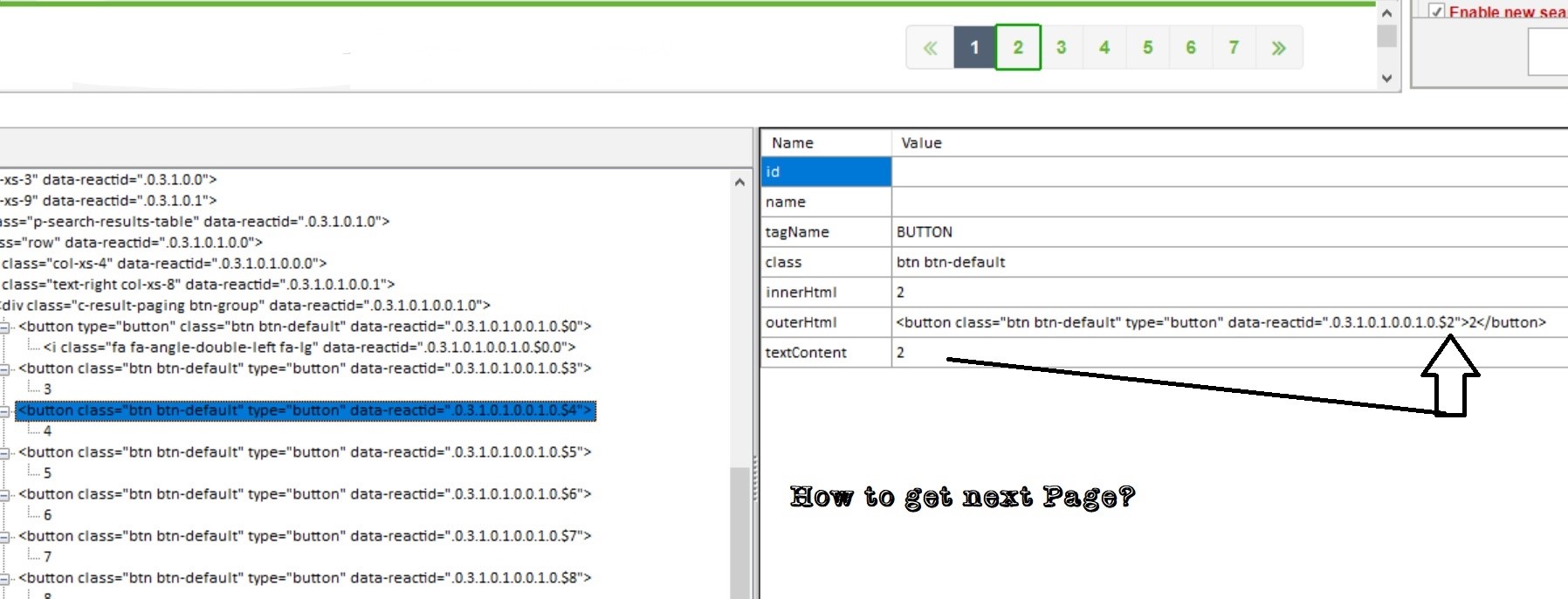The image size is (1568, 599).
Task: Select page 1 pagination button
Action: [x=974, y=48]
